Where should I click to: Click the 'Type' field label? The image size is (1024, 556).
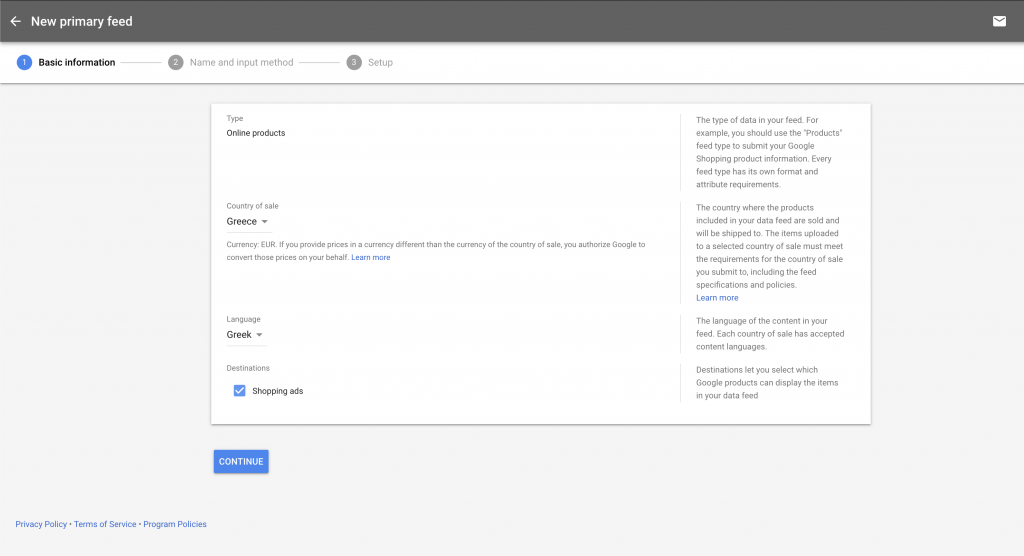234,118
